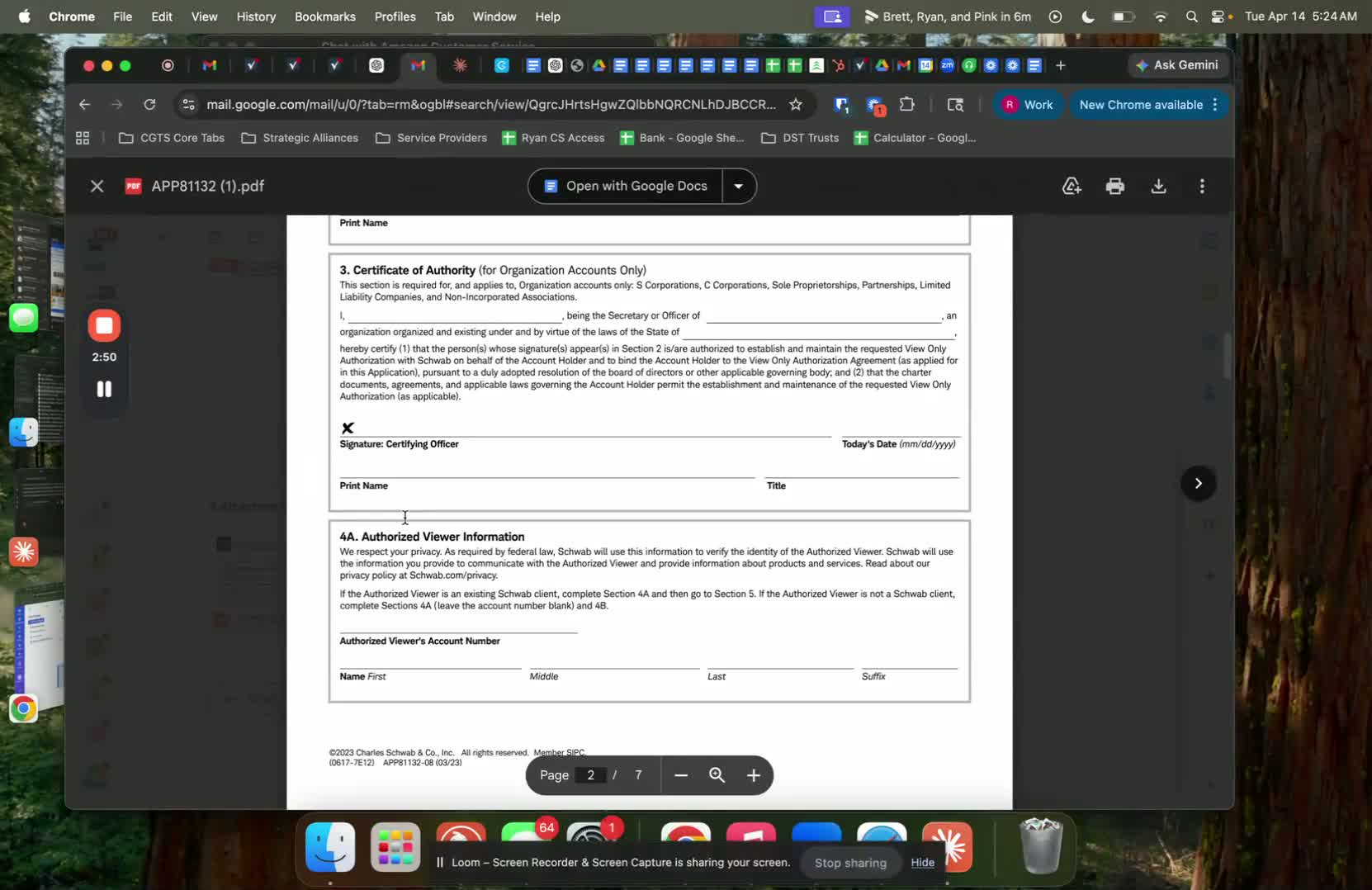
Task: Open Finder from the Dock
Action: (x=330, y=847)
